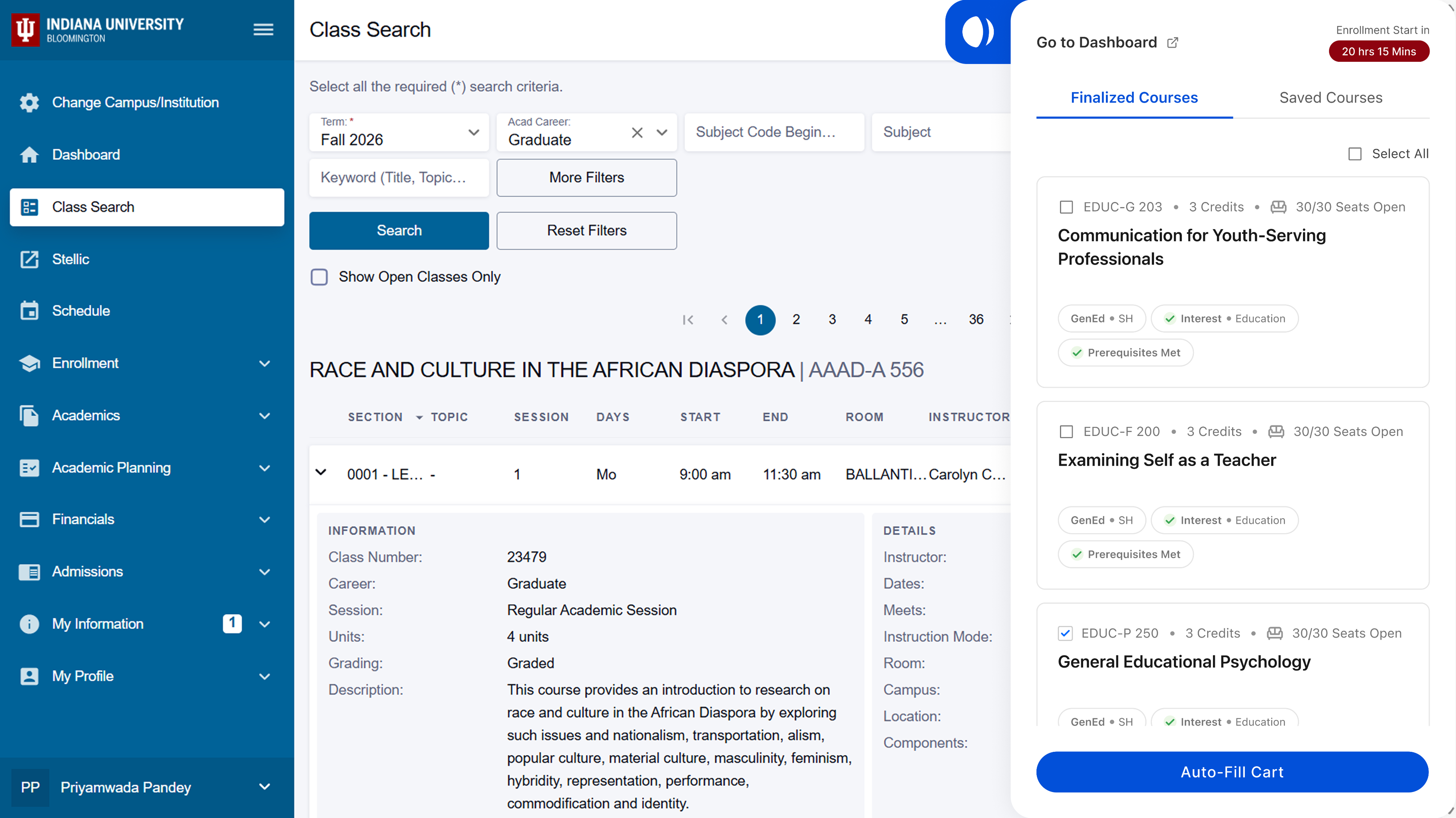
Task: Expand the My Profile menu chevron
Action: (x=264, y=676)
